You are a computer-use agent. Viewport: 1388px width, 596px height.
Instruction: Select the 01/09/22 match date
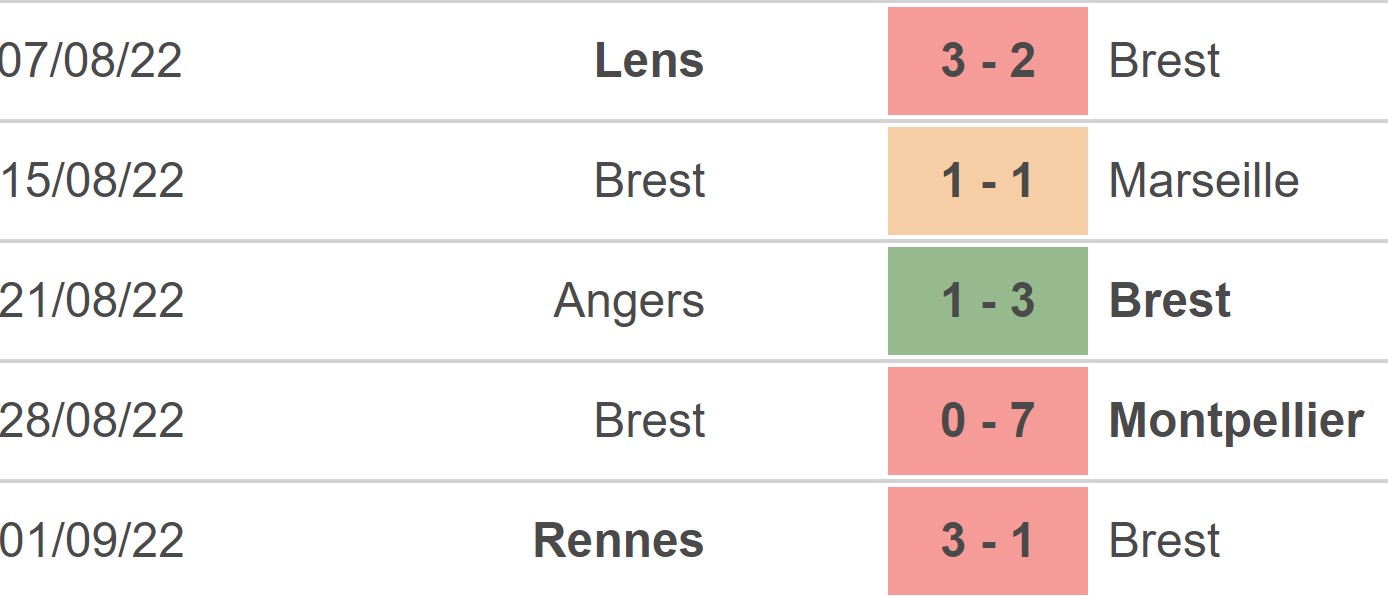(x=91, y=541)
